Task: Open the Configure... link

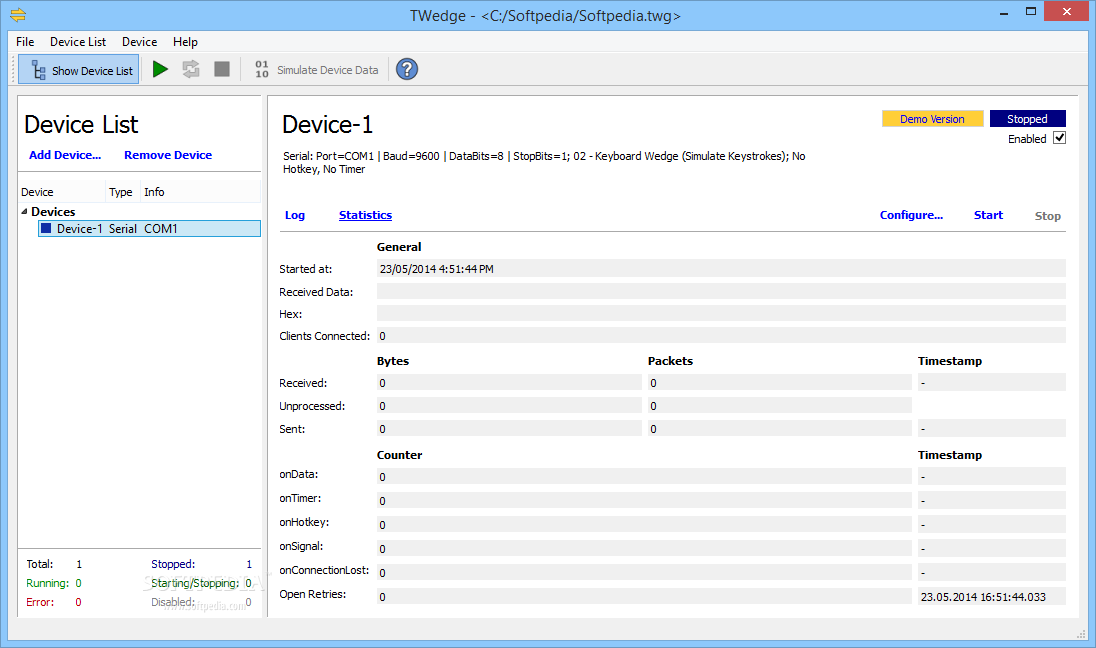Action: (x=911, y=215)
